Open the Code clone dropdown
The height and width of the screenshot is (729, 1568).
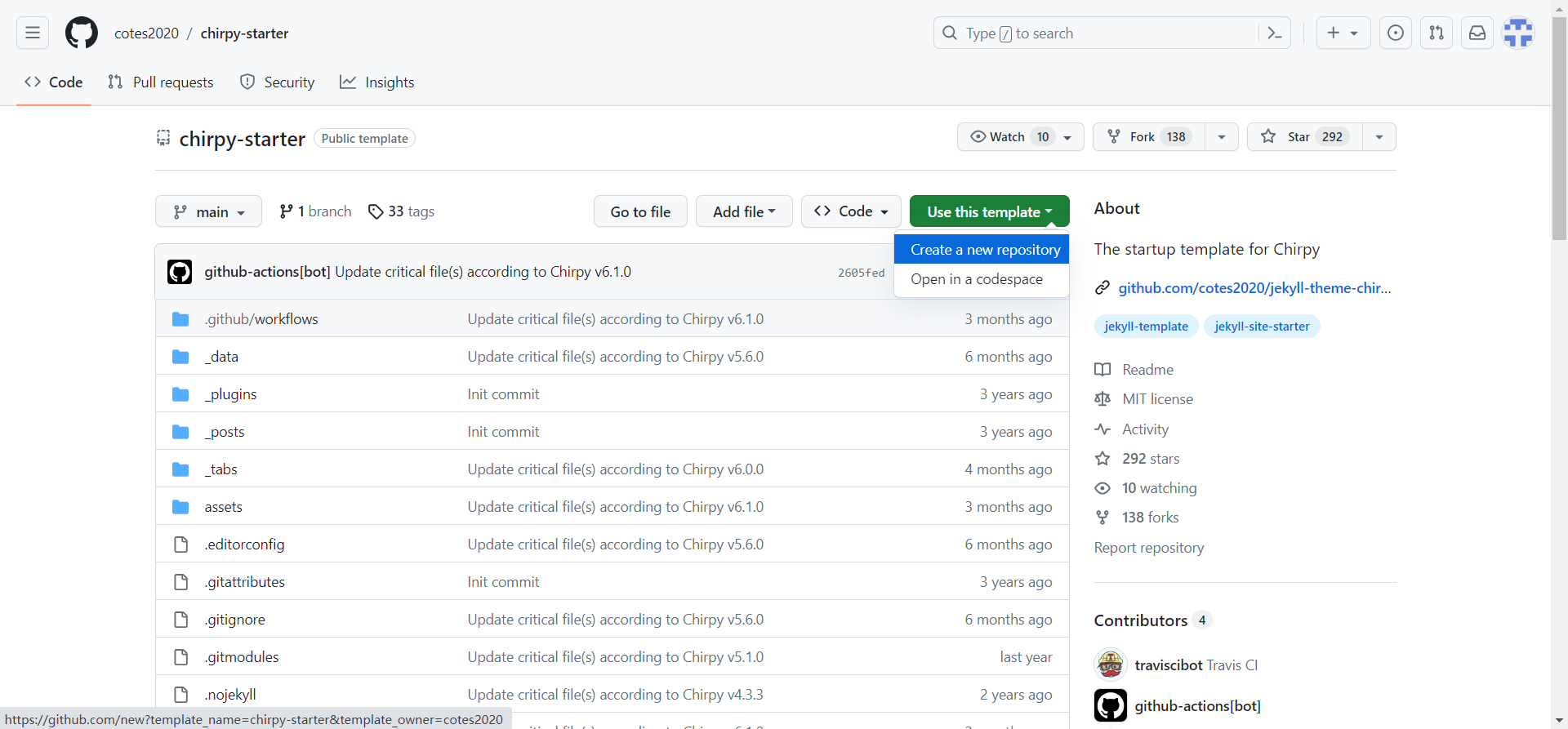click(x=851, y=211)
